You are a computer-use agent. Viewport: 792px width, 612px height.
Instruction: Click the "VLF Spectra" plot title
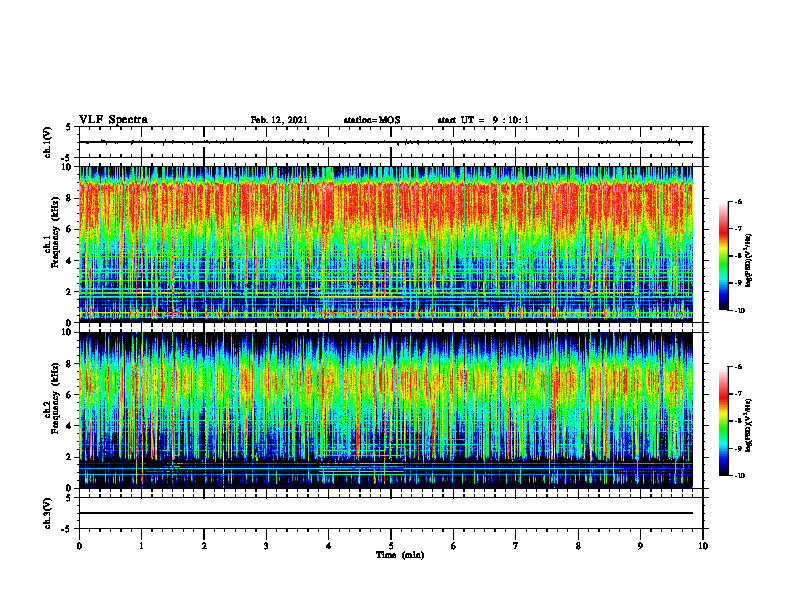click(113, 120)
